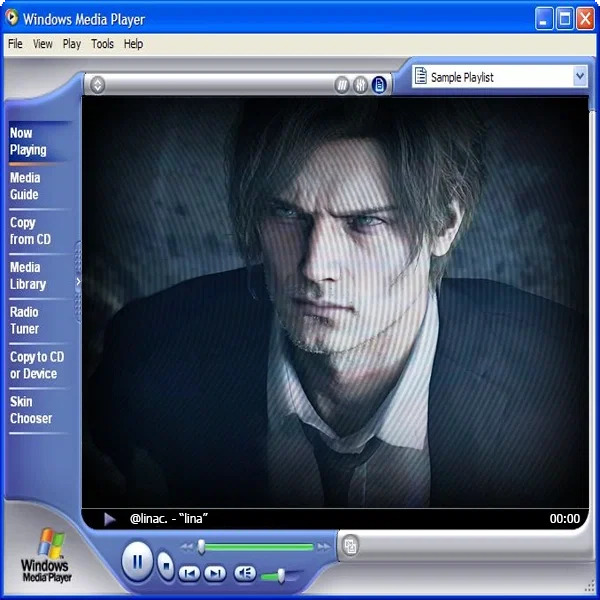
Task: Rewind using the seek-back arrows
Action: 187,547
